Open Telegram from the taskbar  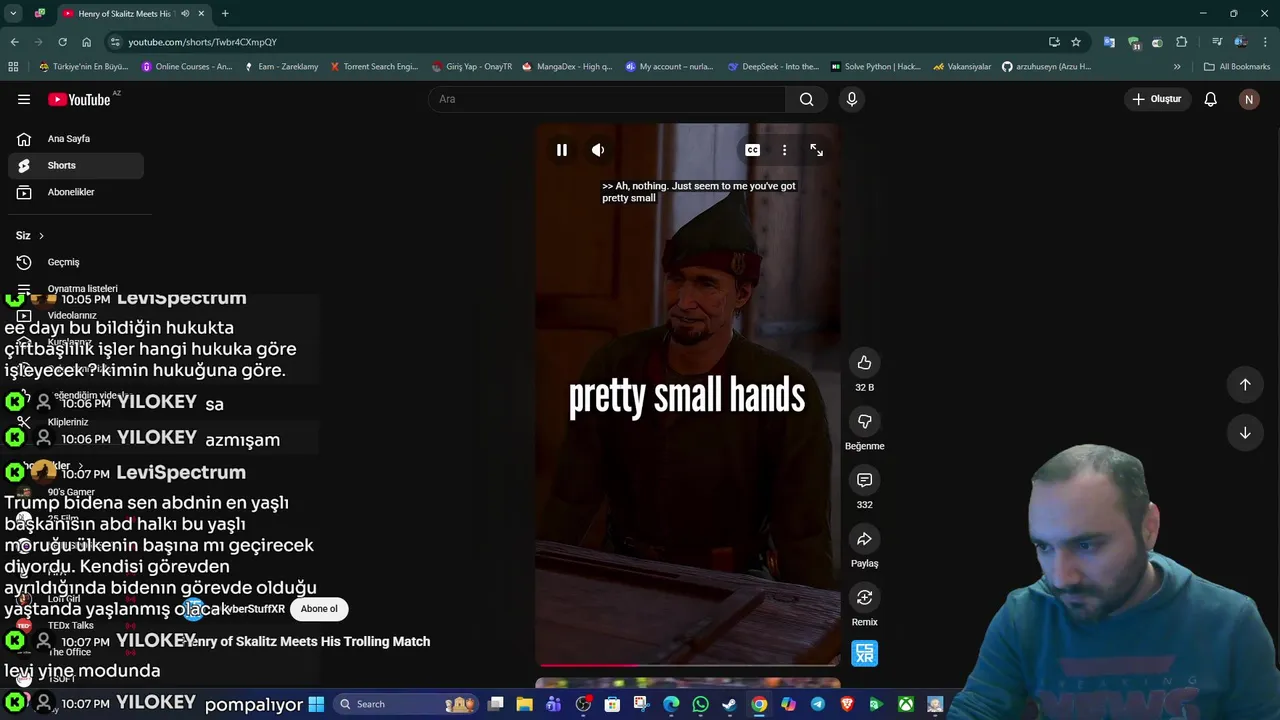tap(818, 704)
